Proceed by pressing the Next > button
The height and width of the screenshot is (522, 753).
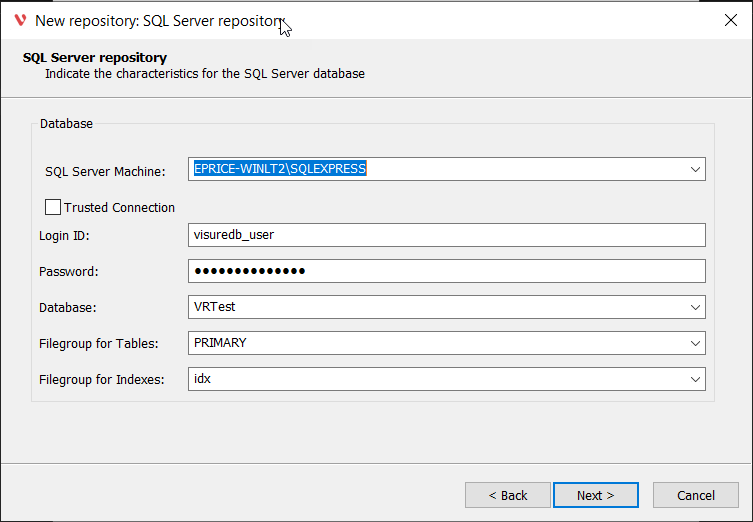(x=594, y=495)
